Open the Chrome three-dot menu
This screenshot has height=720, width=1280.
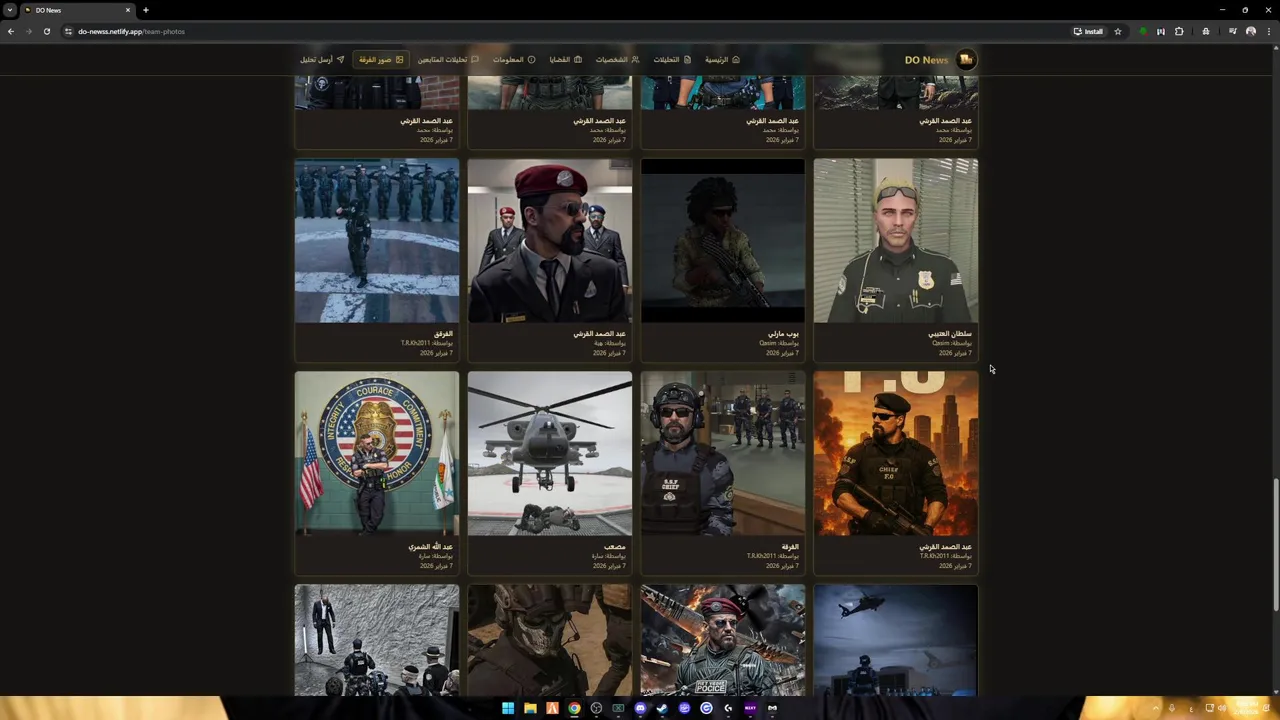click(1268, 31)
